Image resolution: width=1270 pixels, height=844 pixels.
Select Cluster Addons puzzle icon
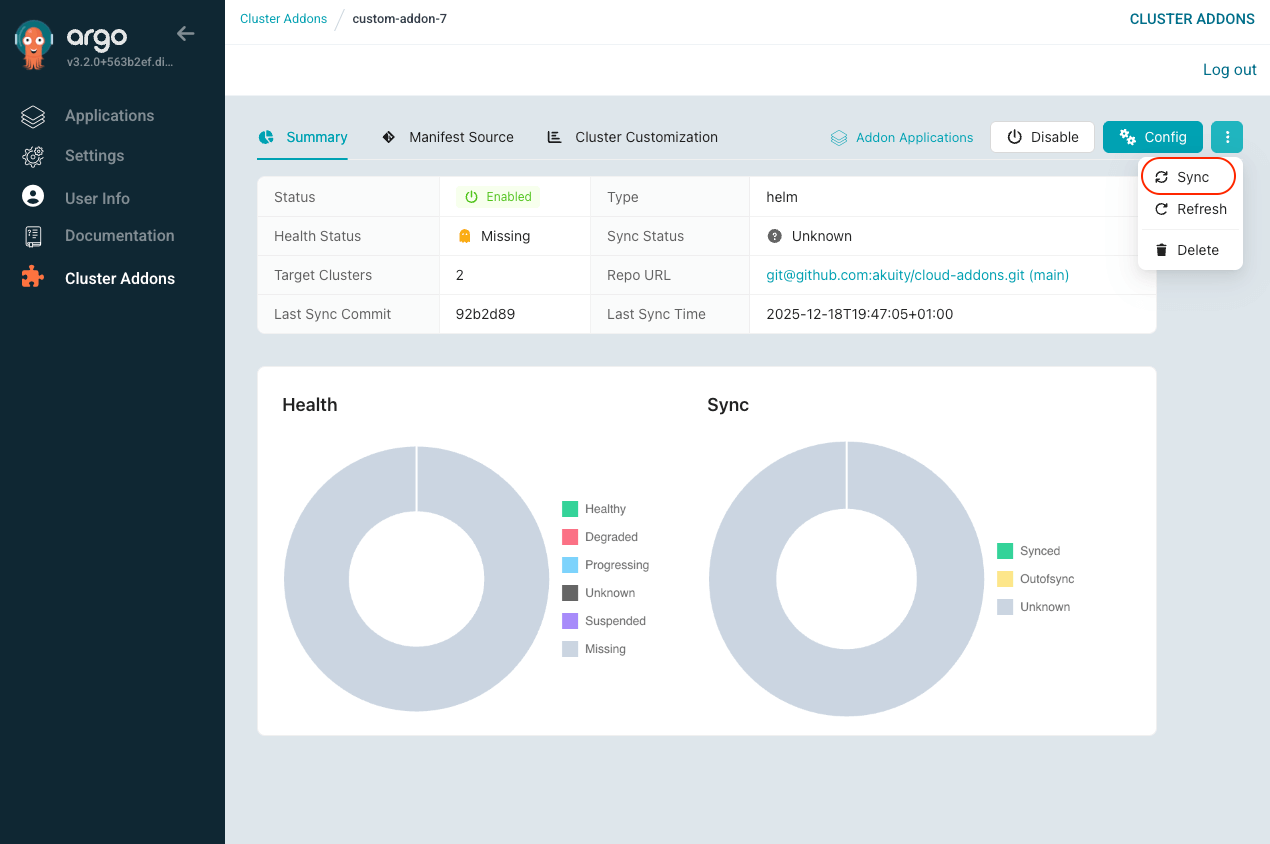33,278
